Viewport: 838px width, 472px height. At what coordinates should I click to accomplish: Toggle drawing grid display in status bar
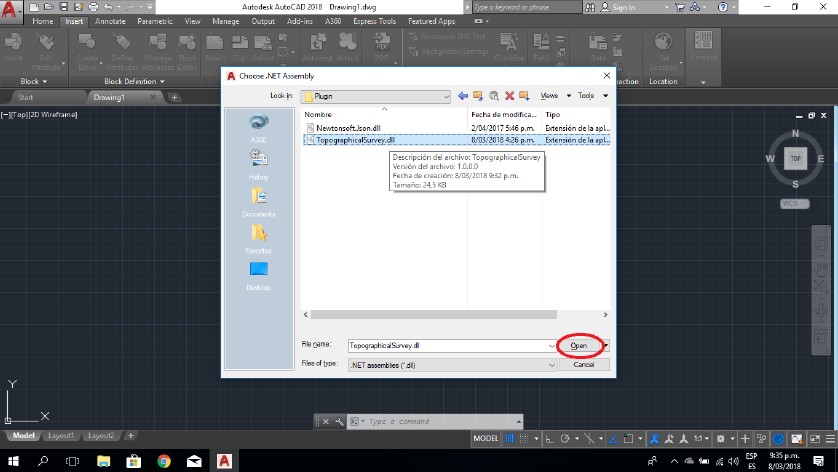(x=509, y=438)
